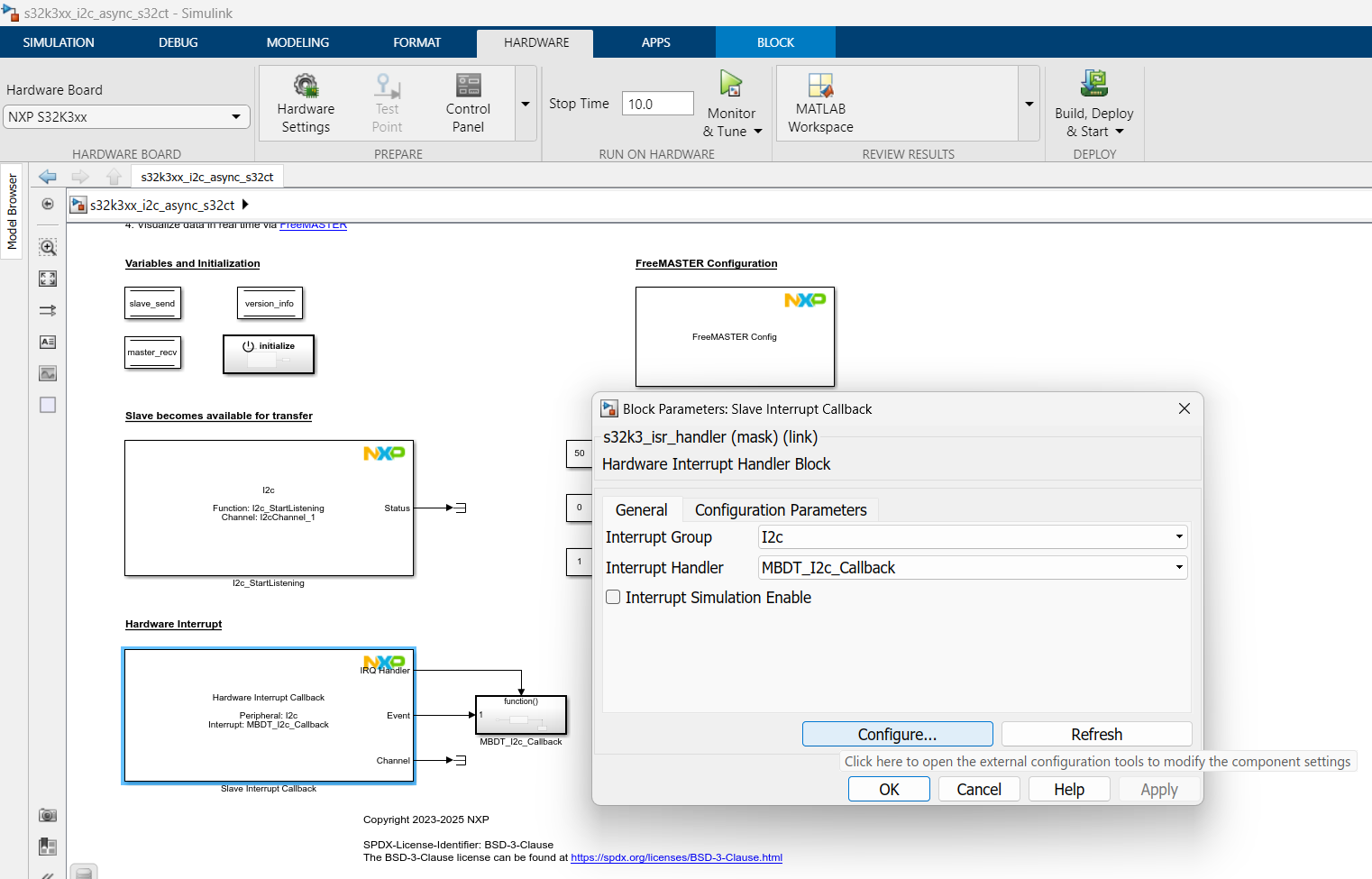1372x879 pixels.
Task: Take a canvas screenshot via camera icon
Action: point(48,815)
